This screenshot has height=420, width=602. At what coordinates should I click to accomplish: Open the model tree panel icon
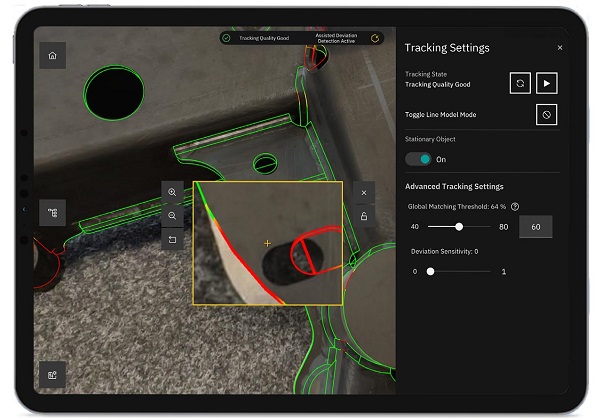pos(52,213)
